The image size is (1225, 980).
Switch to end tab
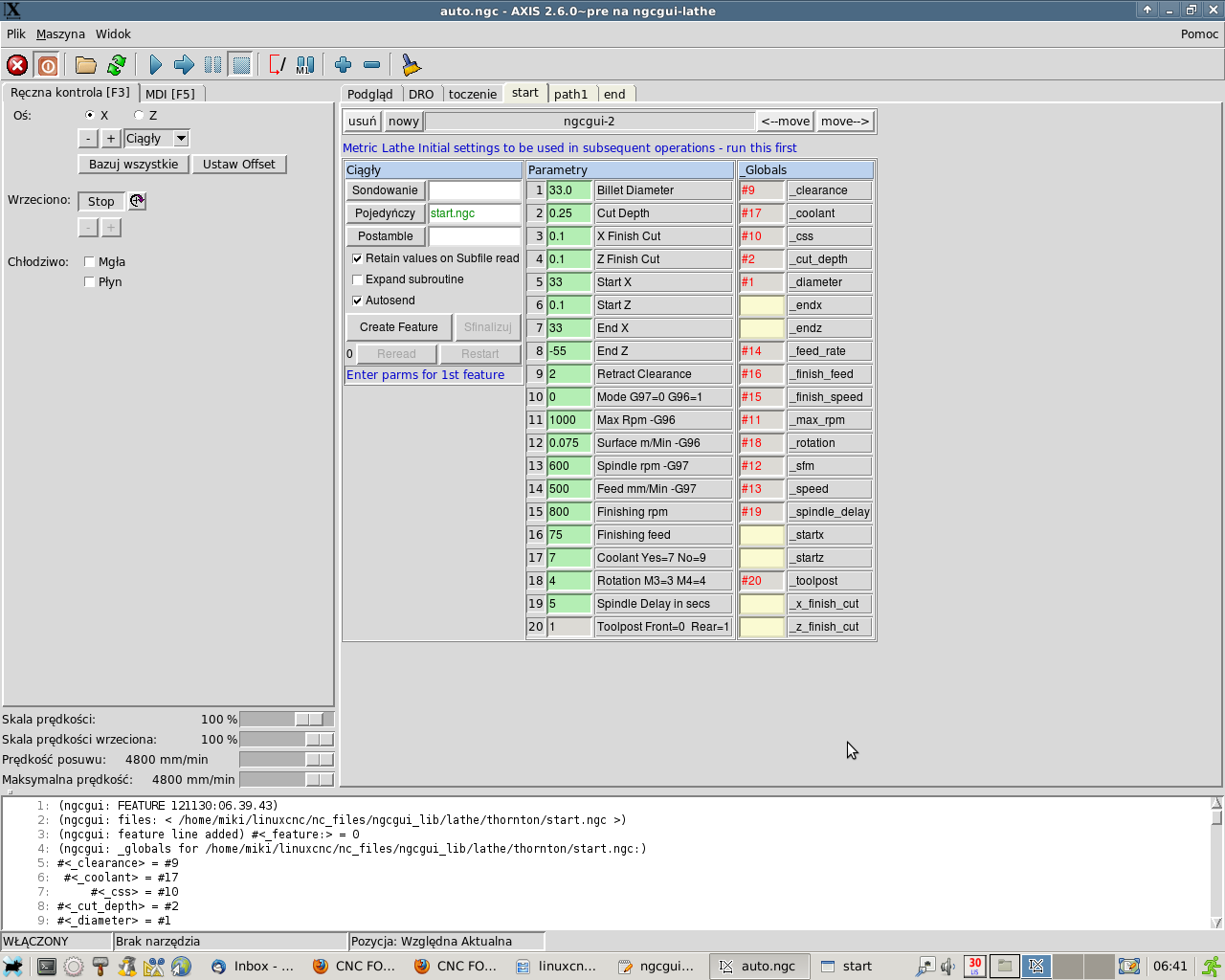point(614,94)
